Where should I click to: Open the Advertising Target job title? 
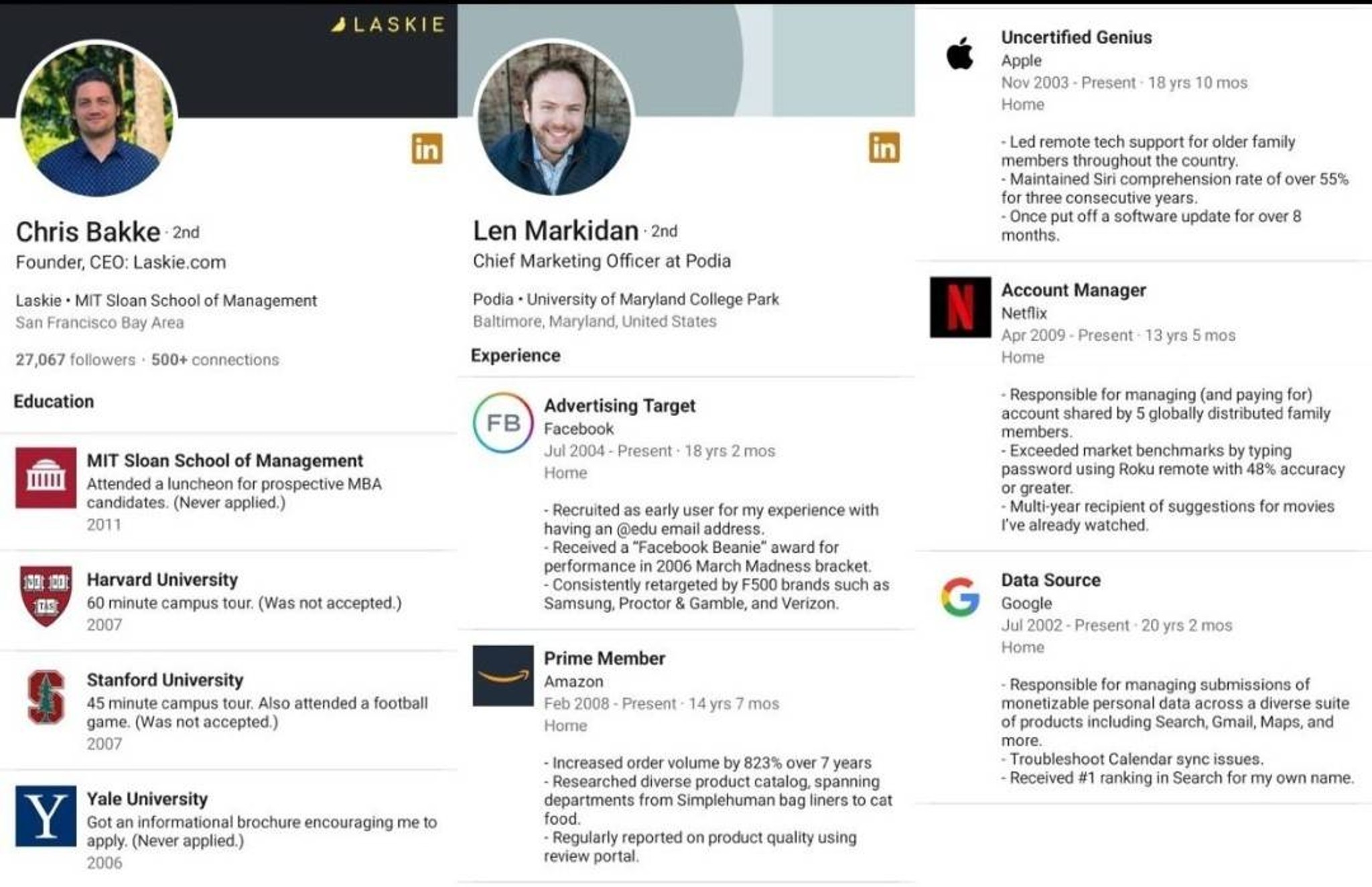[x=620, y=406]
